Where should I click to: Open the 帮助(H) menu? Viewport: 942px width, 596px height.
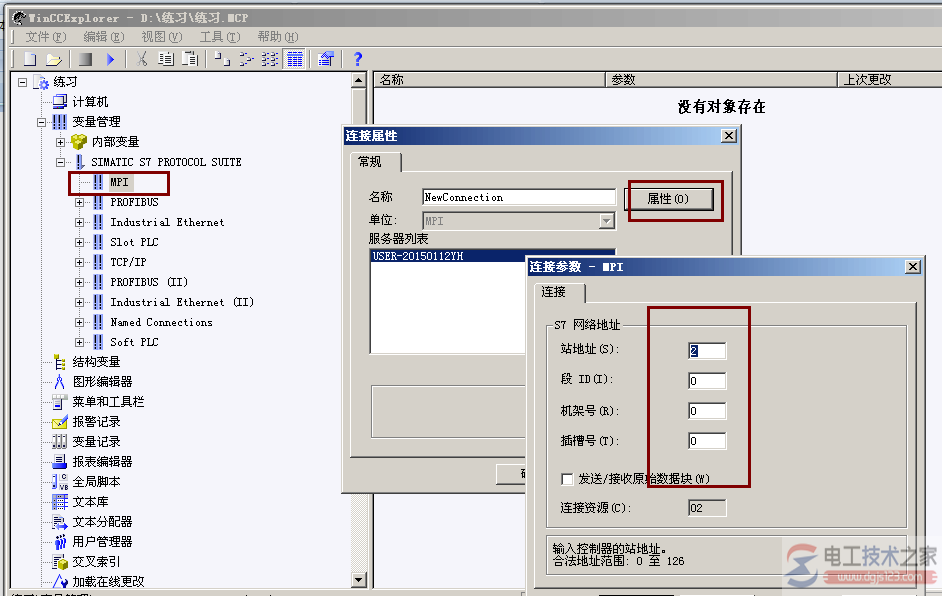click(x=278, y=37)
